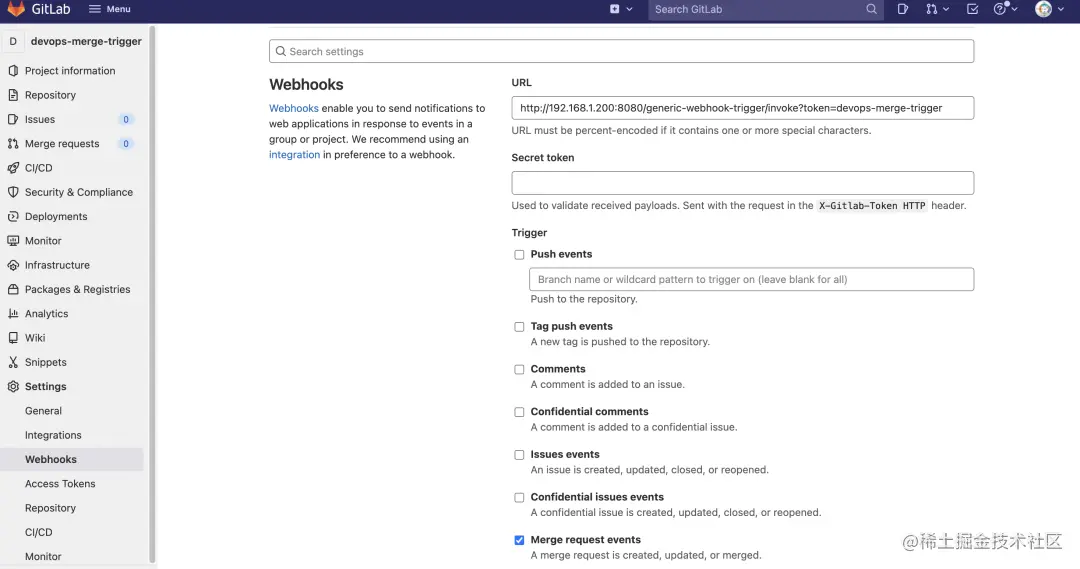Click the Deployments sidebar icon
This screenshot has width=1080, height=569.
[13, 216]
